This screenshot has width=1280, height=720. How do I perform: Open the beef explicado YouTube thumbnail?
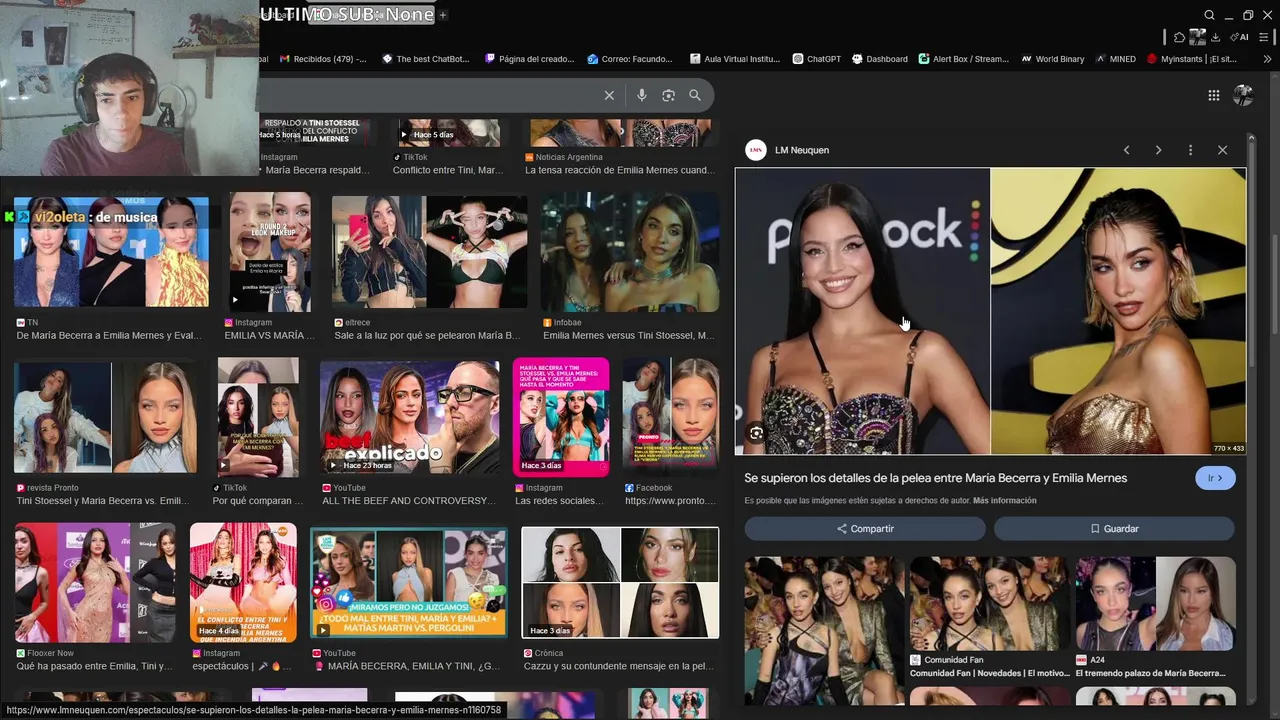(x=409, y=417)
